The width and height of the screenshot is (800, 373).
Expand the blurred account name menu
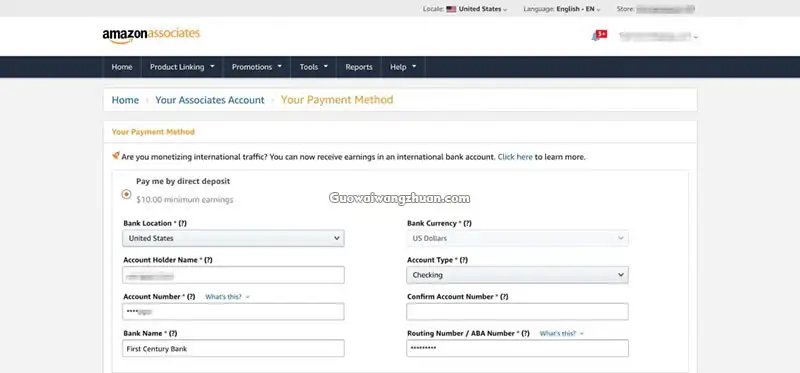coord(658,37)
